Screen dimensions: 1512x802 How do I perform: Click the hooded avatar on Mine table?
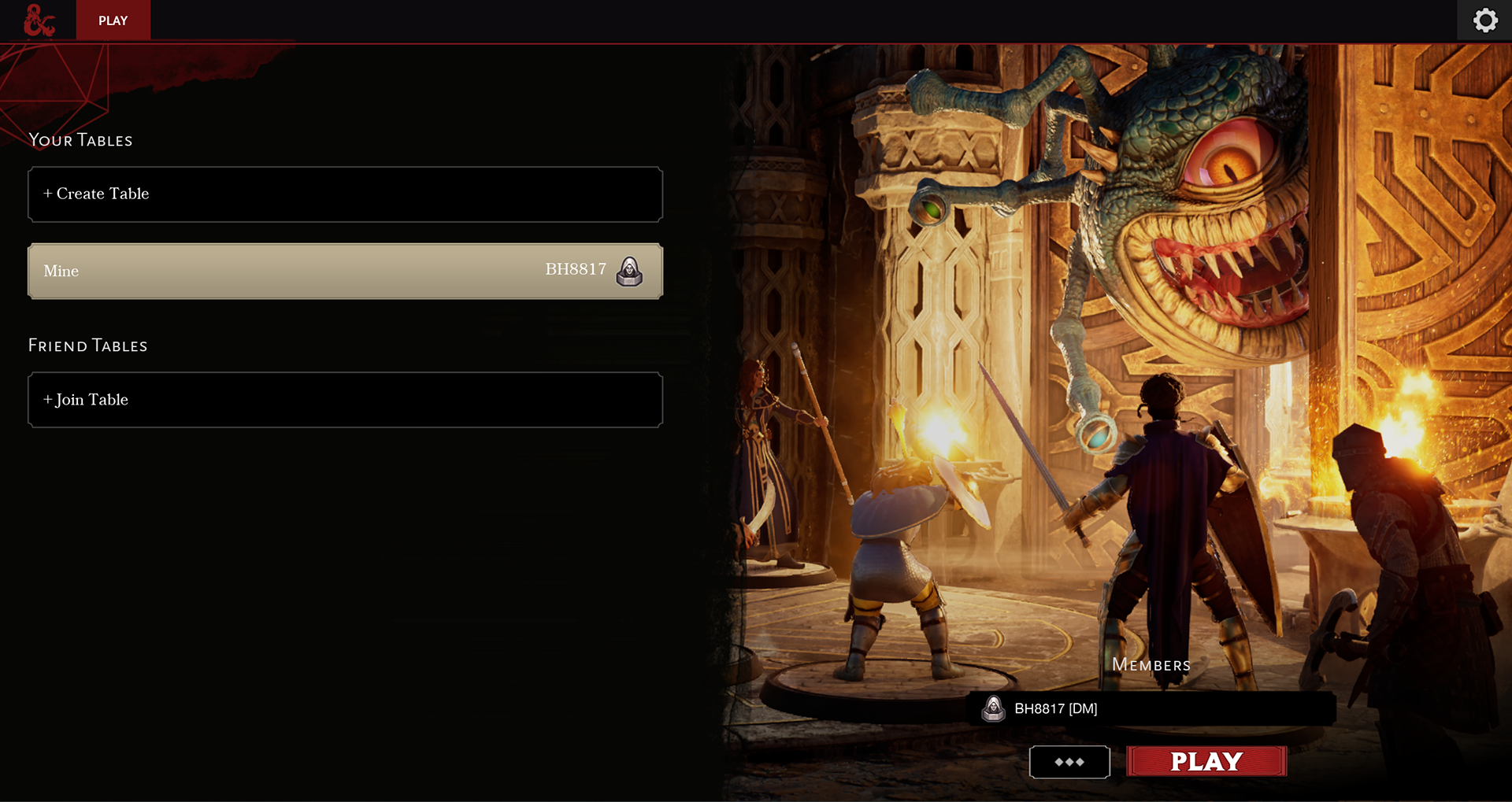click(629, 271)
